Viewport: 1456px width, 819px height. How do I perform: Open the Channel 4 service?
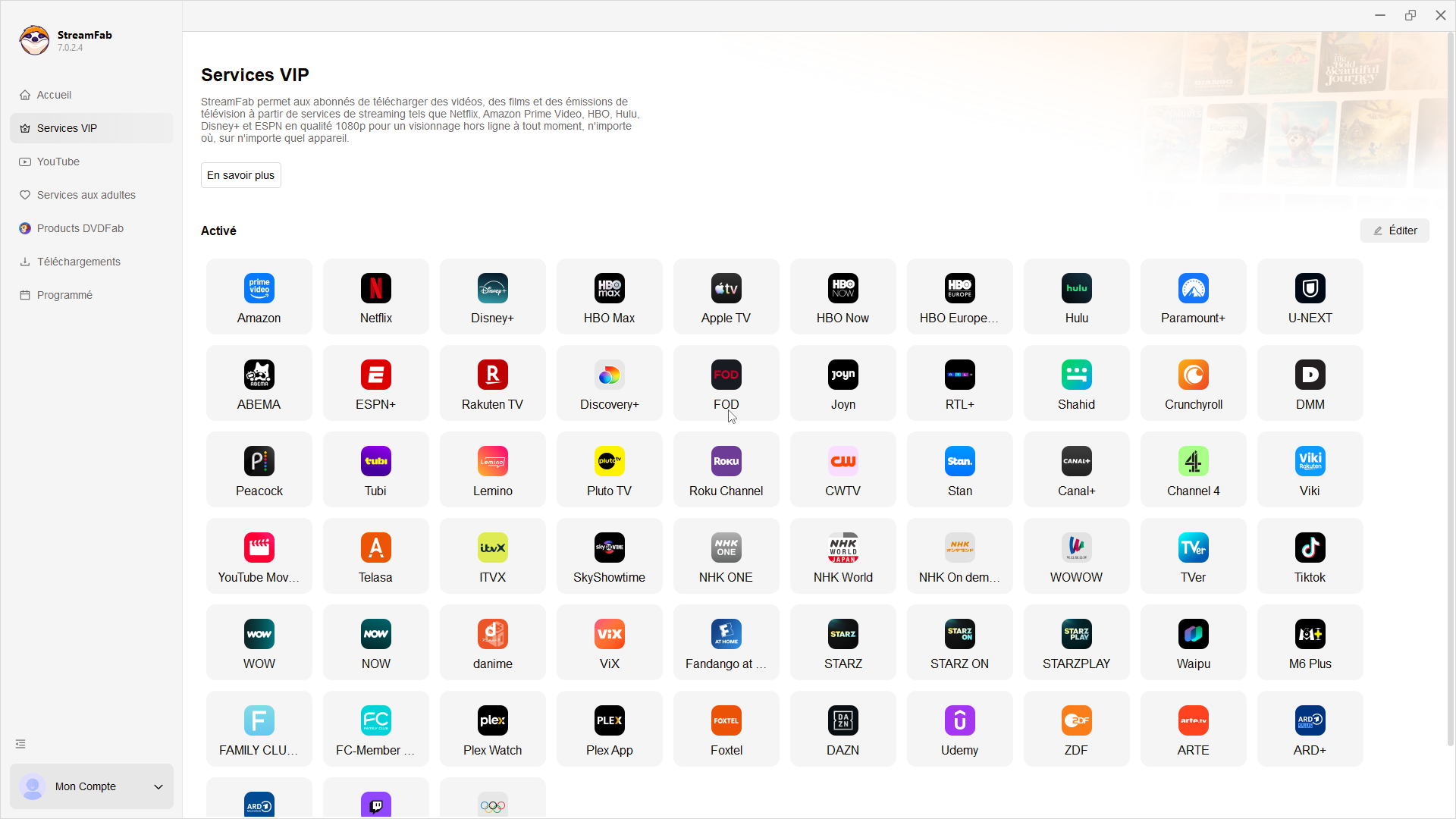(x=1194, y=469)
